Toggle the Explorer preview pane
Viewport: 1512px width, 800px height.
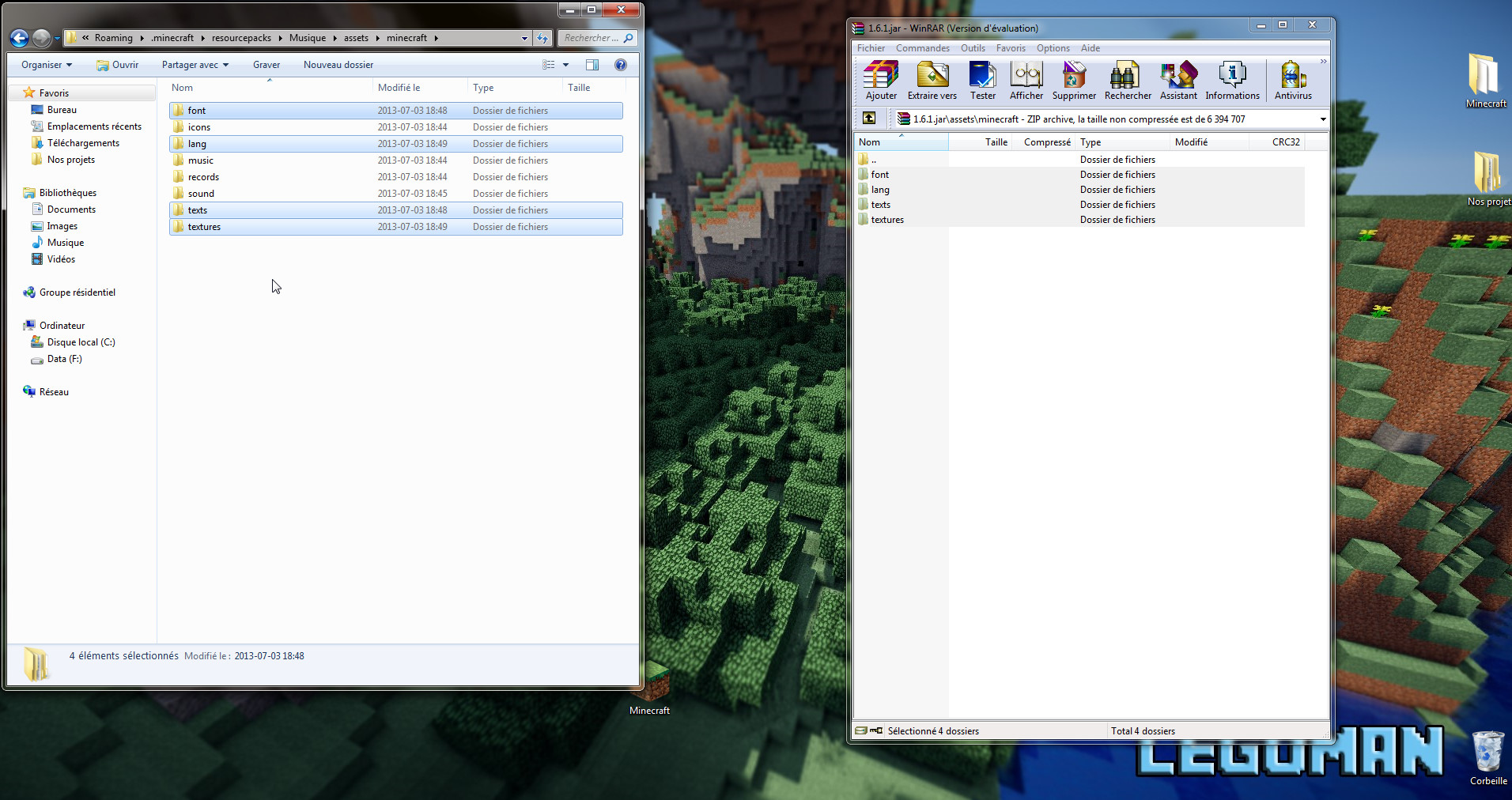[592, 65]
